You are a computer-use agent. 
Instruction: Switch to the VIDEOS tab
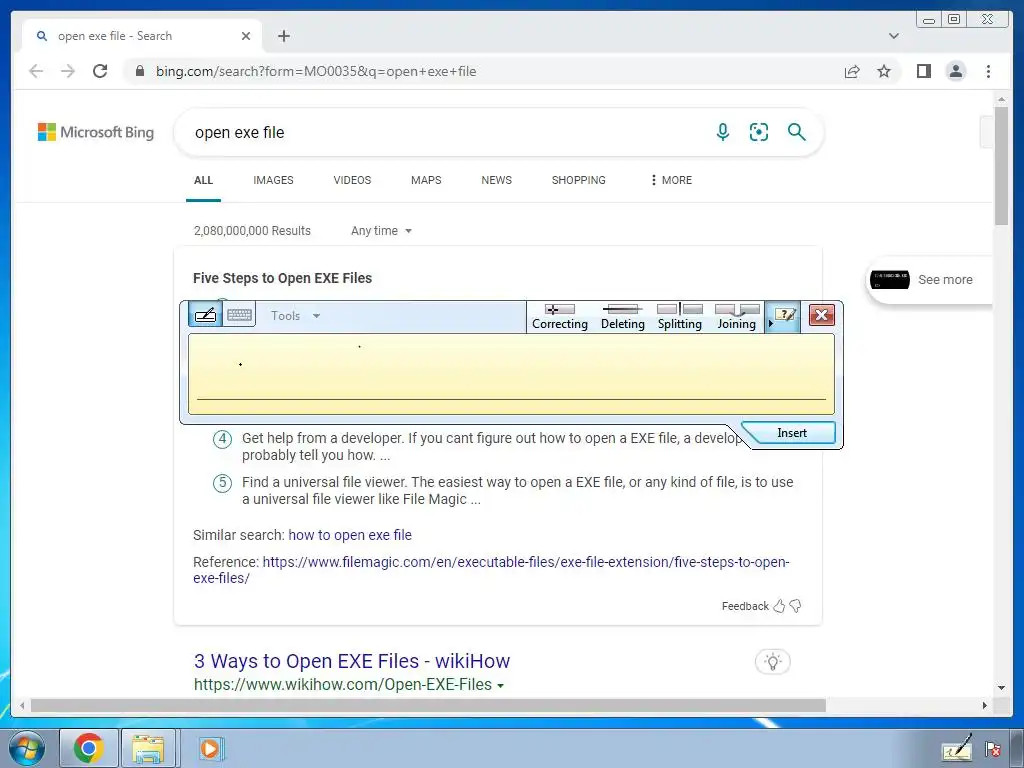tap(352, 180)
